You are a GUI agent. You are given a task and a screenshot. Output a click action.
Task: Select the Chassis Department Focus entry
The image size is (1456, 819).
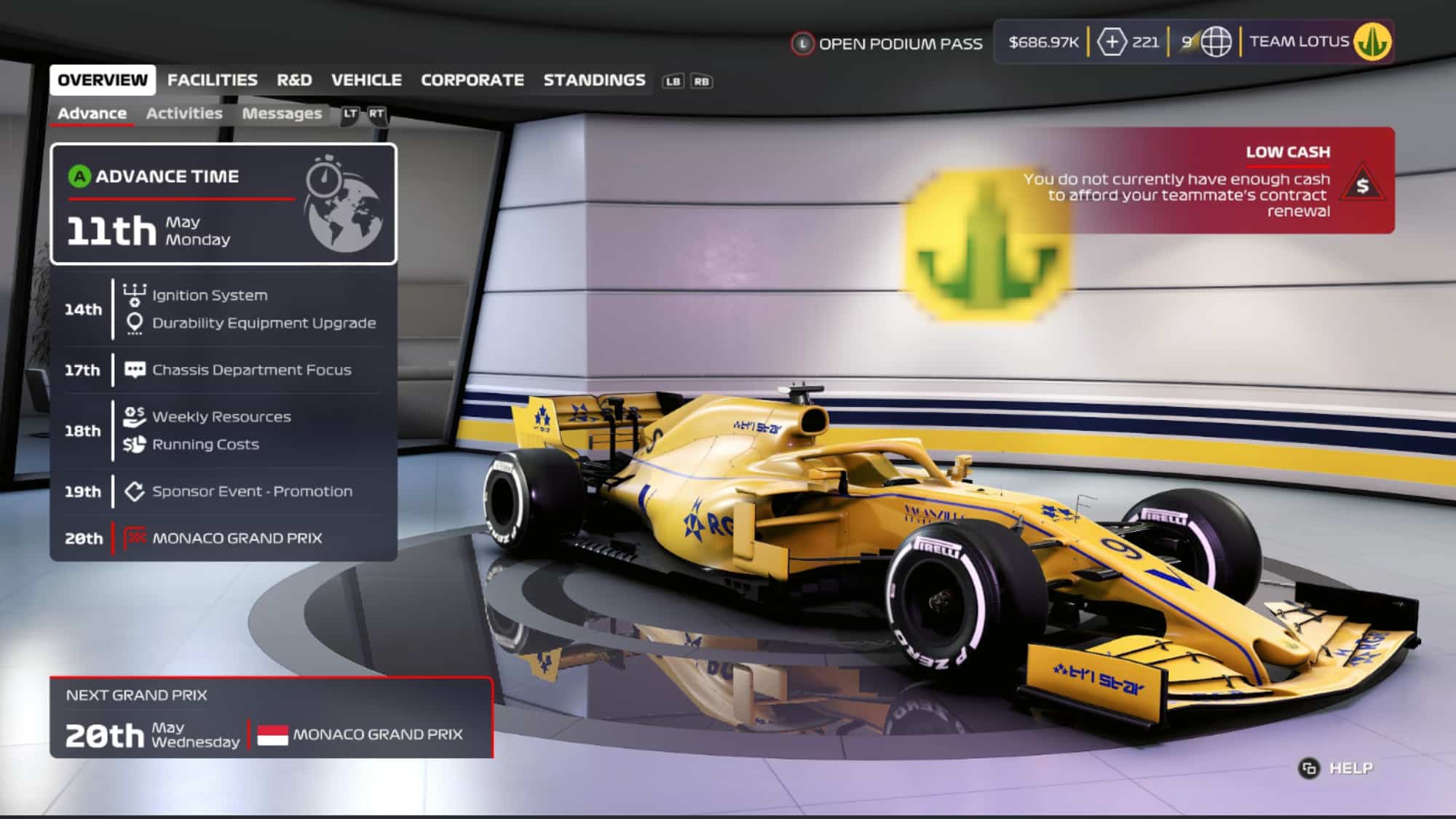point(252,370)
